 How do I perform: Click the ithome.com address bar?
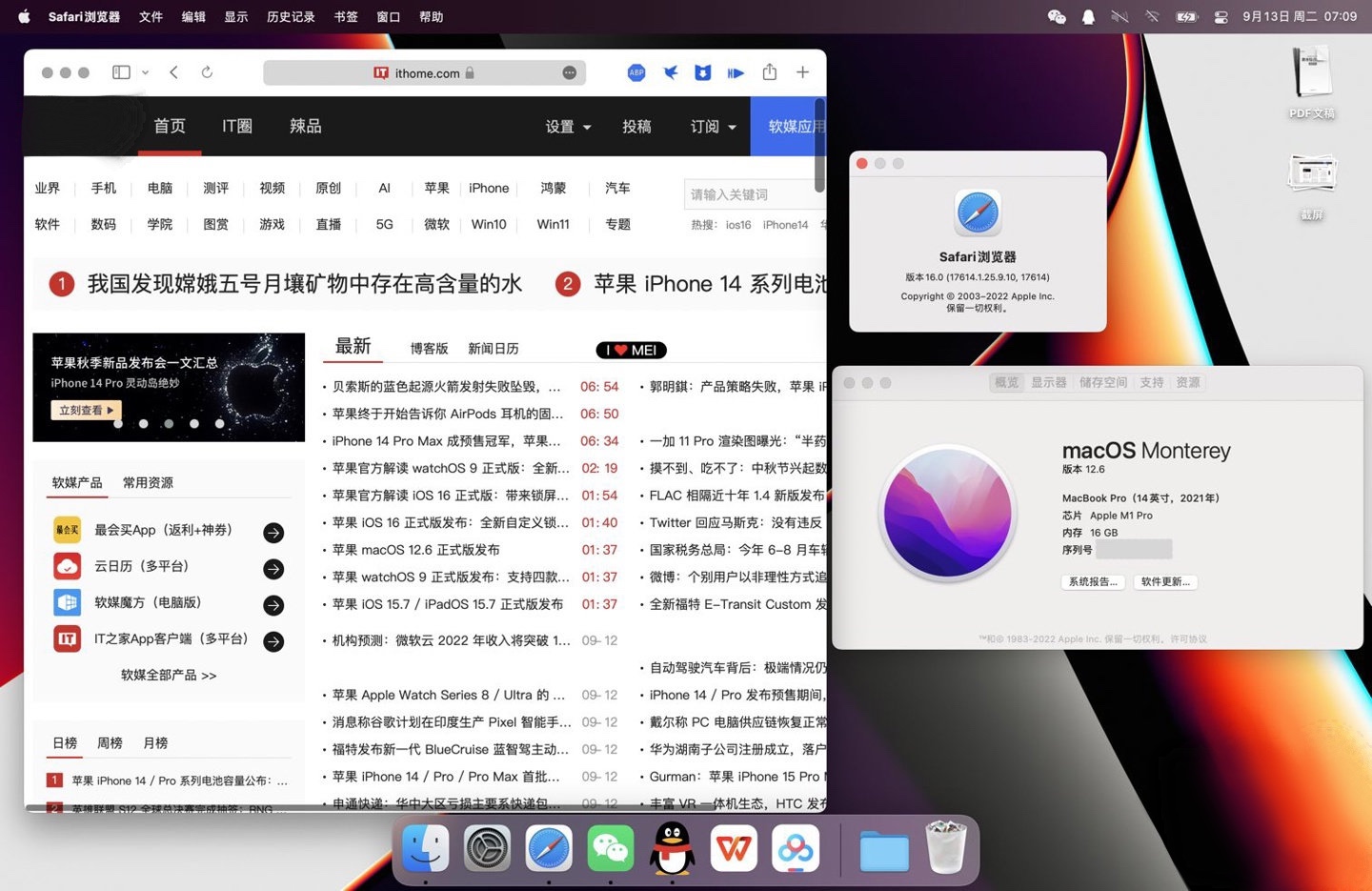click(x=424, y=73)
